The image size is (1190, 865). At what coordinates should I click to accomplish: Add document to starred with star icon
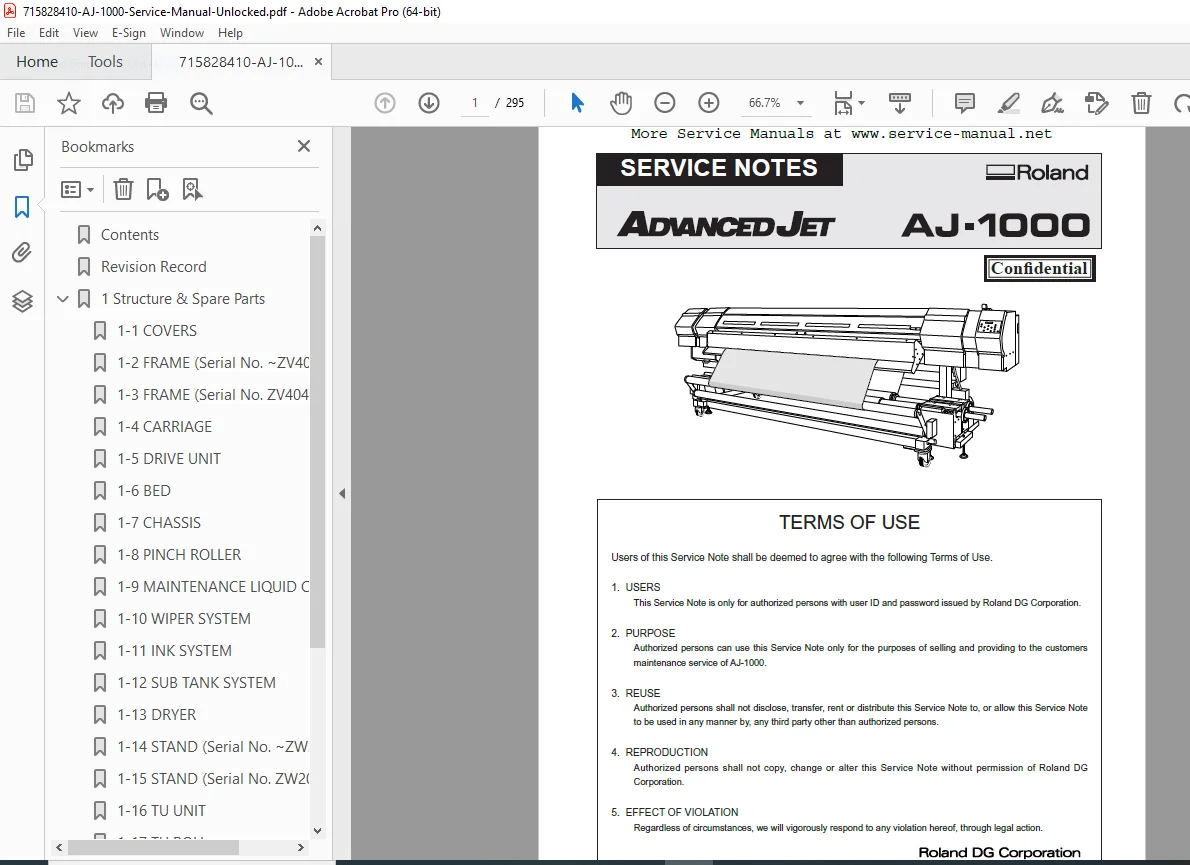coord(69,102)
